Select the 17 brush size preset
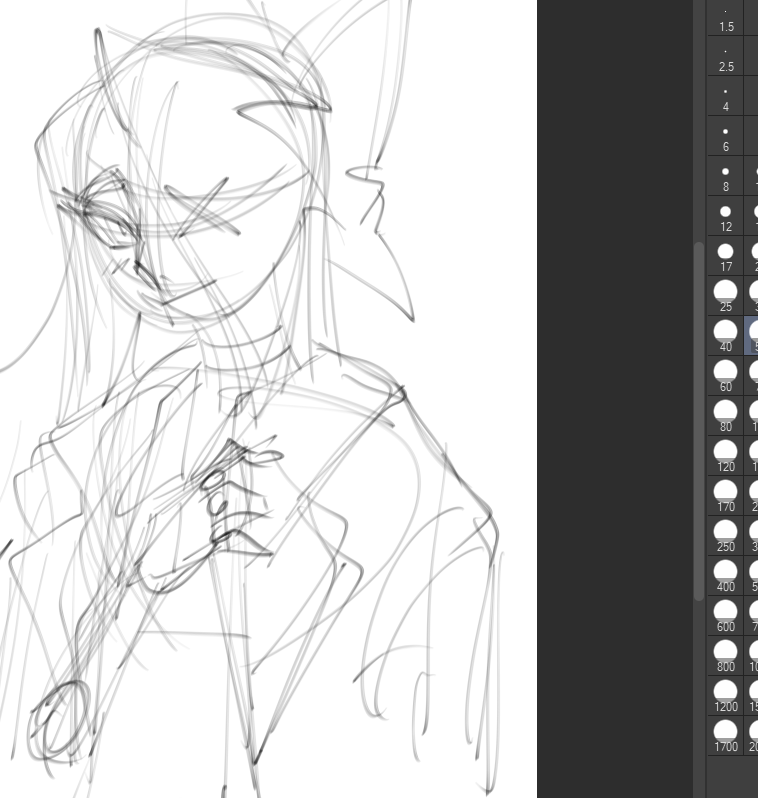The height and width of the screenshot is (798, 758). click(725, 256)
